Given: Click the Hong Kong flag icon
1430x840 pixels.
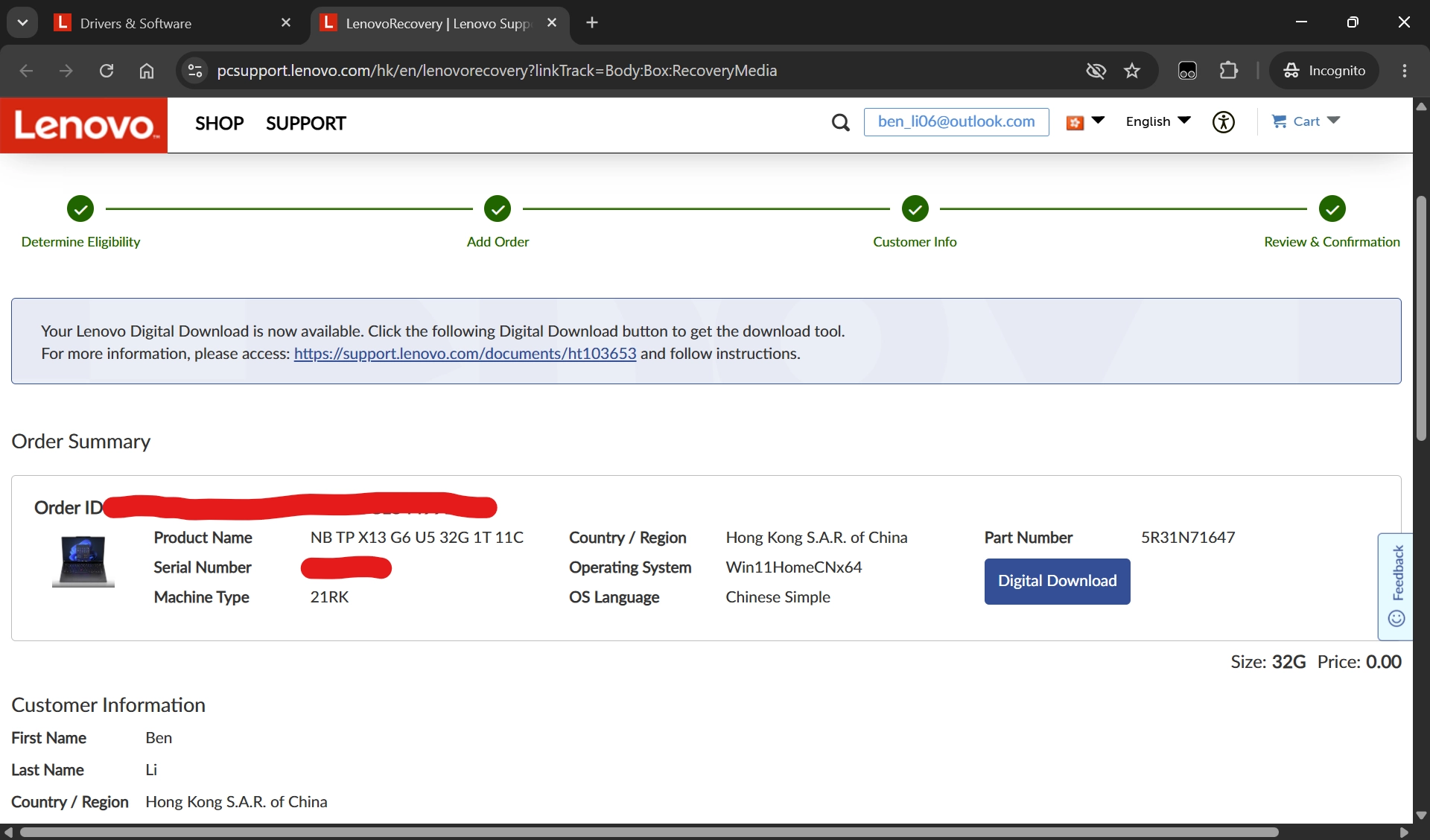Looking at the screenshot, I should [1075, 122].
